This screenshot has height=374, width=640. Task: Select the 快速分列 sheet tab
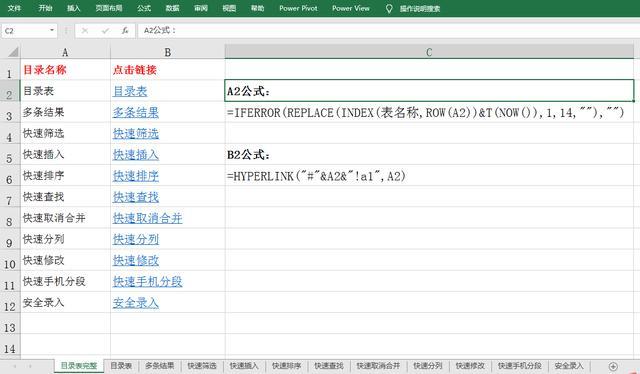coord(427,366)
